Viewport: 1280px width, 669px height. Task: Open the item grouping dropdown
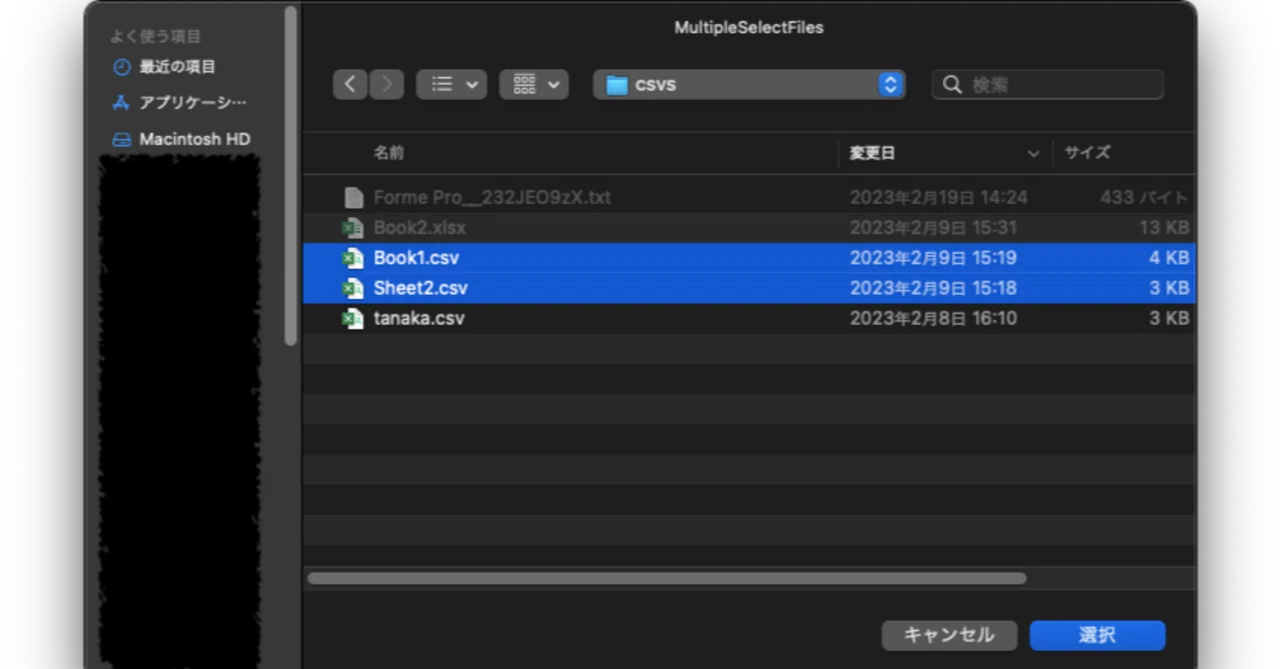pos(534,85)
